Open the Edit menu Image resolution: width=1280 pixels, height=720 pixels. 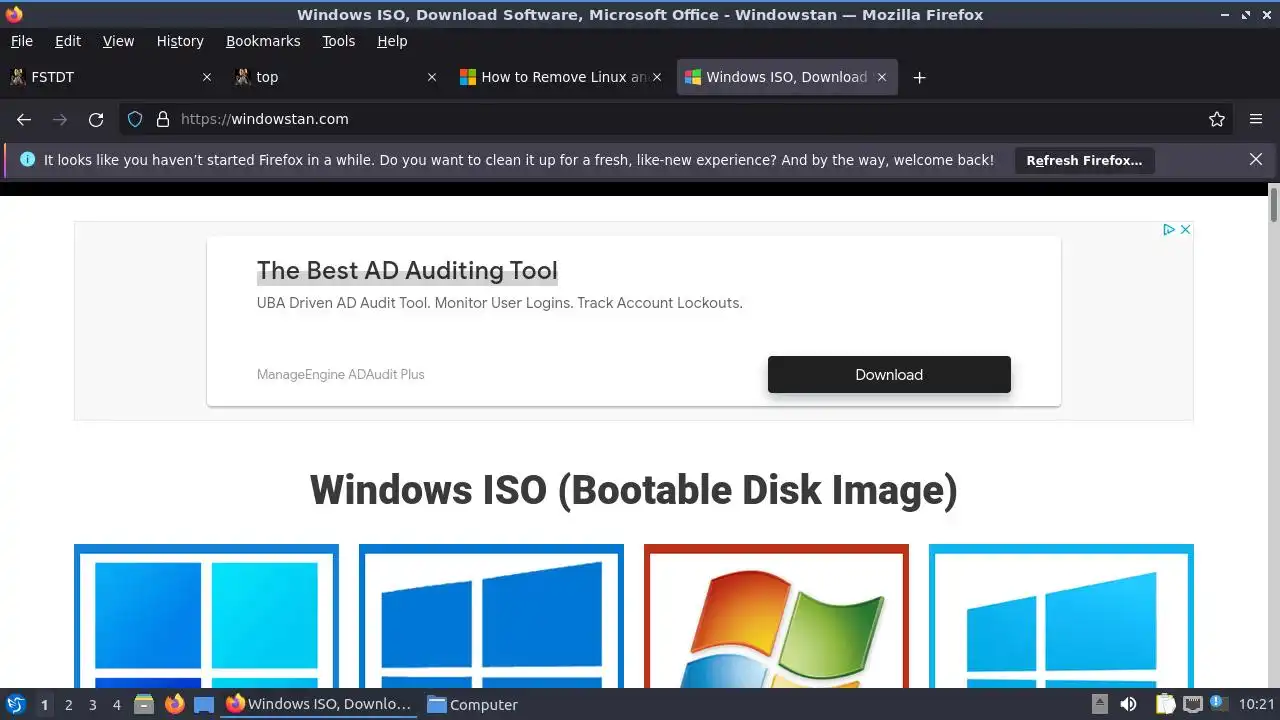(68, 41)
